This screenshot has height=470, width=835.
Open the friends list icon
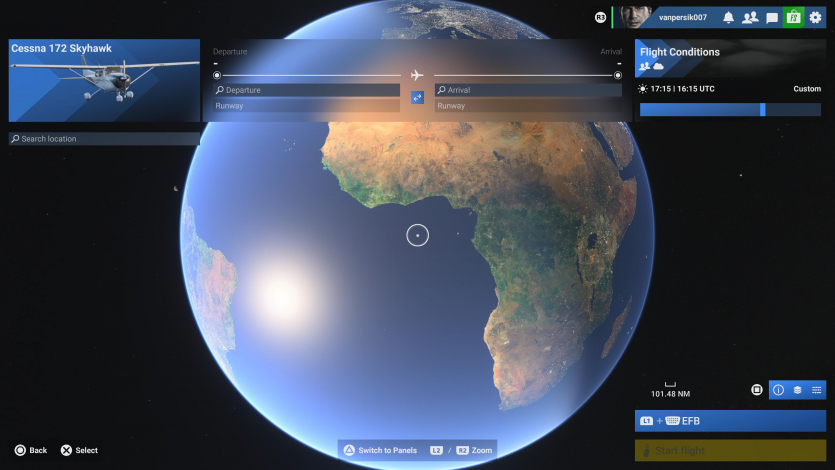click(x=750, y=17)
